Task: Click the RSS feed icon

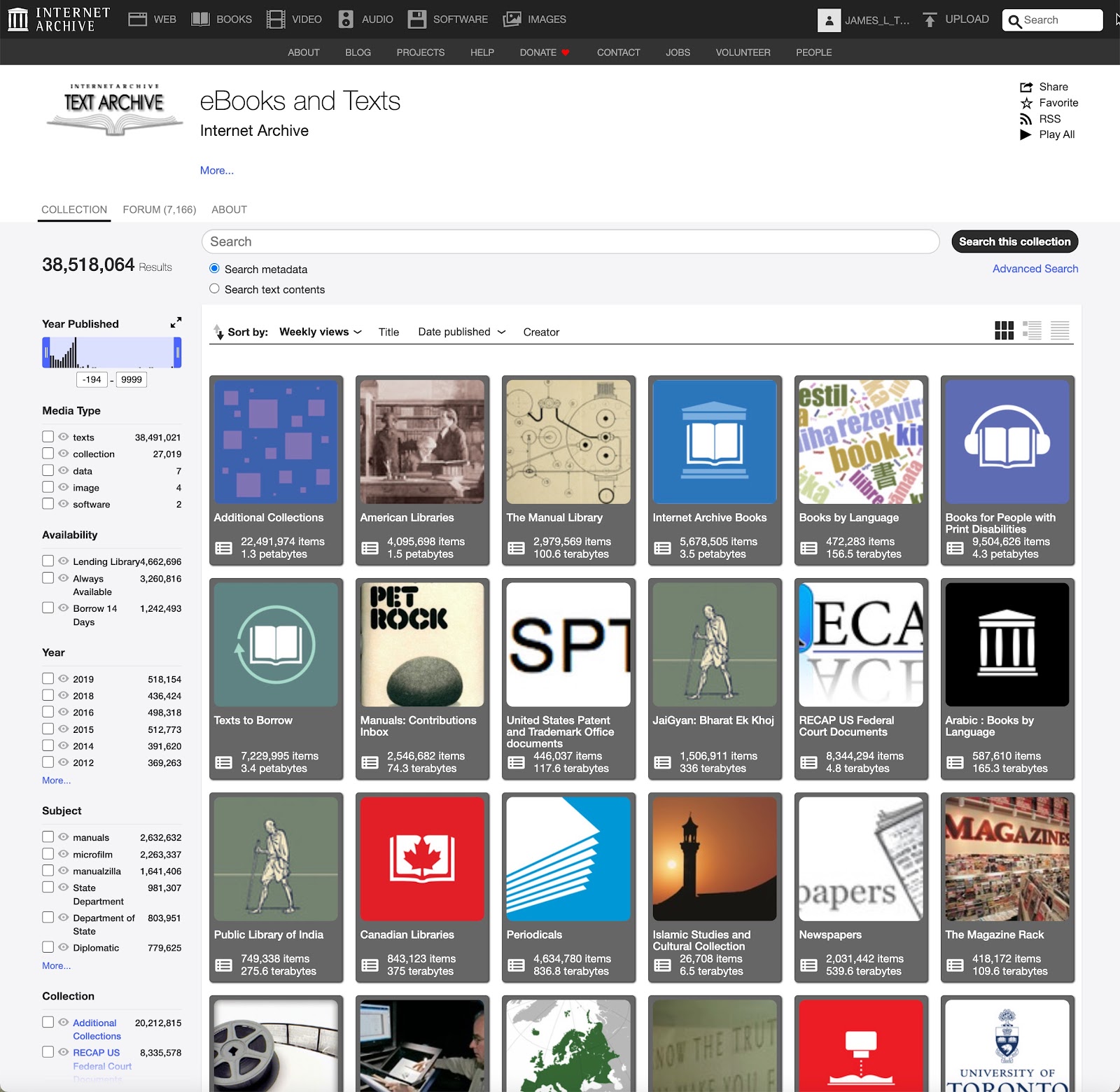Action: (x=1026, y=119)
